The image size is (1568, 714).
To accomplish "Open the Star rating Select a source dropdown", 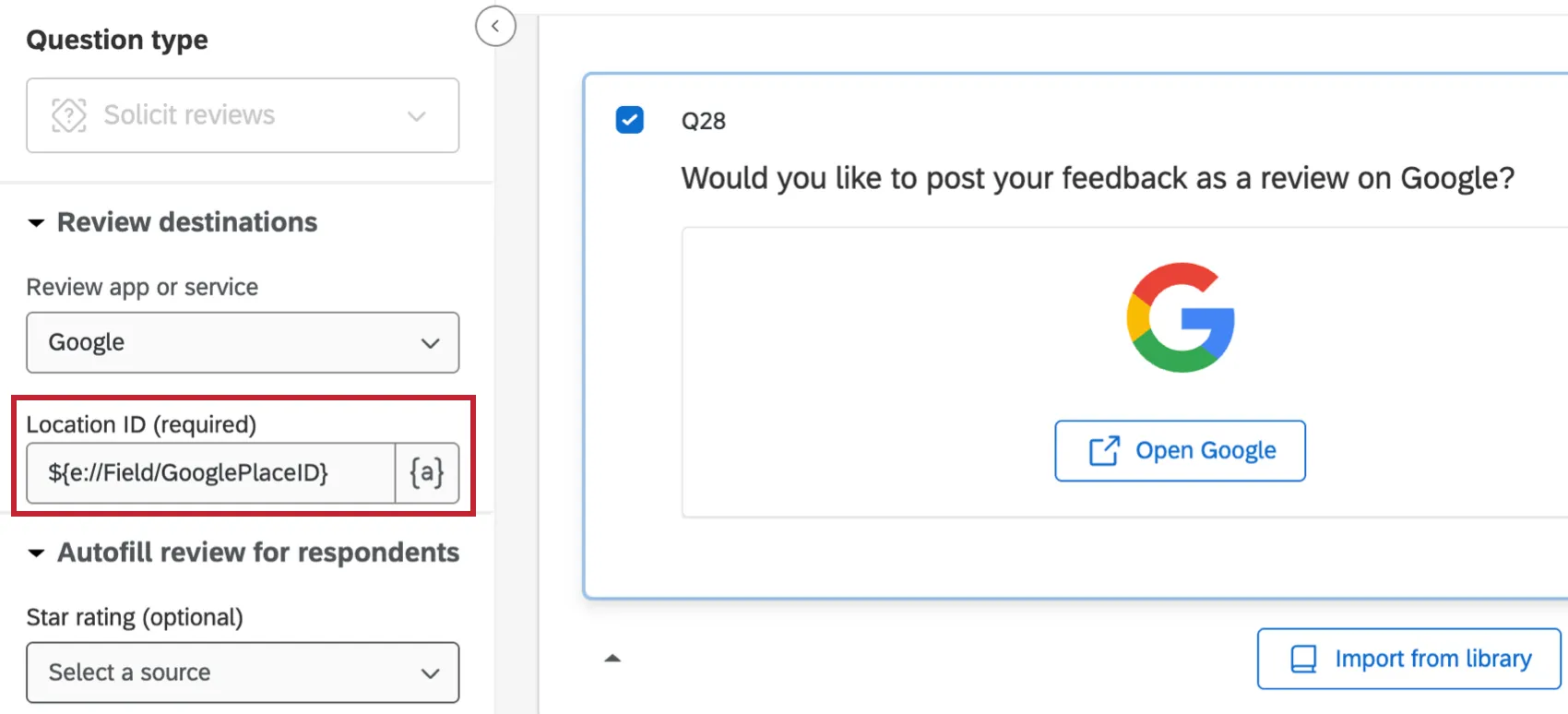I will point(243,672).
